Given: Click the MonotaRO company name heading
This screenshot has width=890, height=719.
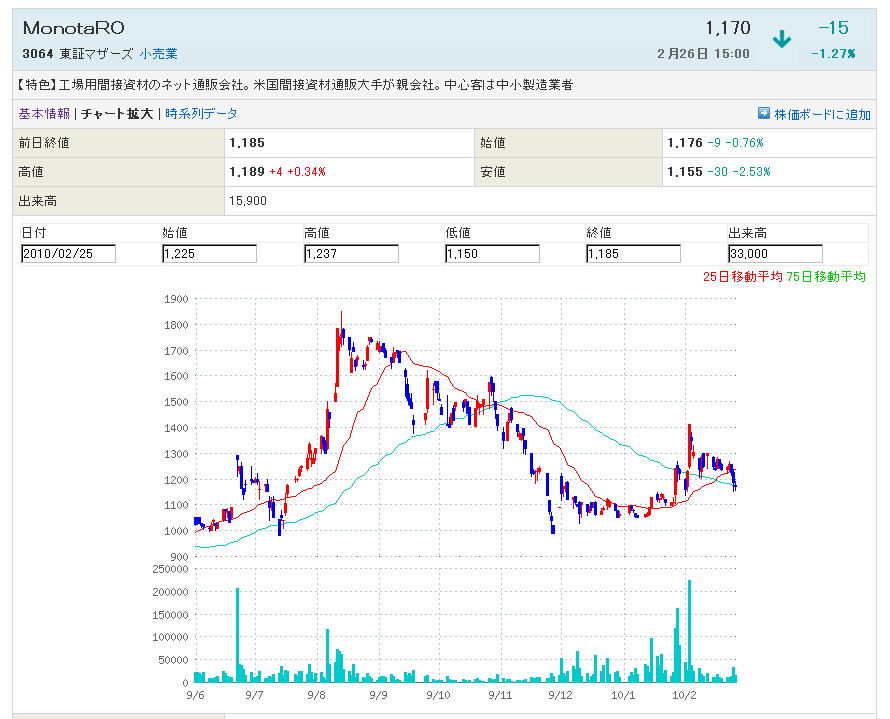Looking at the screenshot, I should pyautogui.click(x=73, y=28).
